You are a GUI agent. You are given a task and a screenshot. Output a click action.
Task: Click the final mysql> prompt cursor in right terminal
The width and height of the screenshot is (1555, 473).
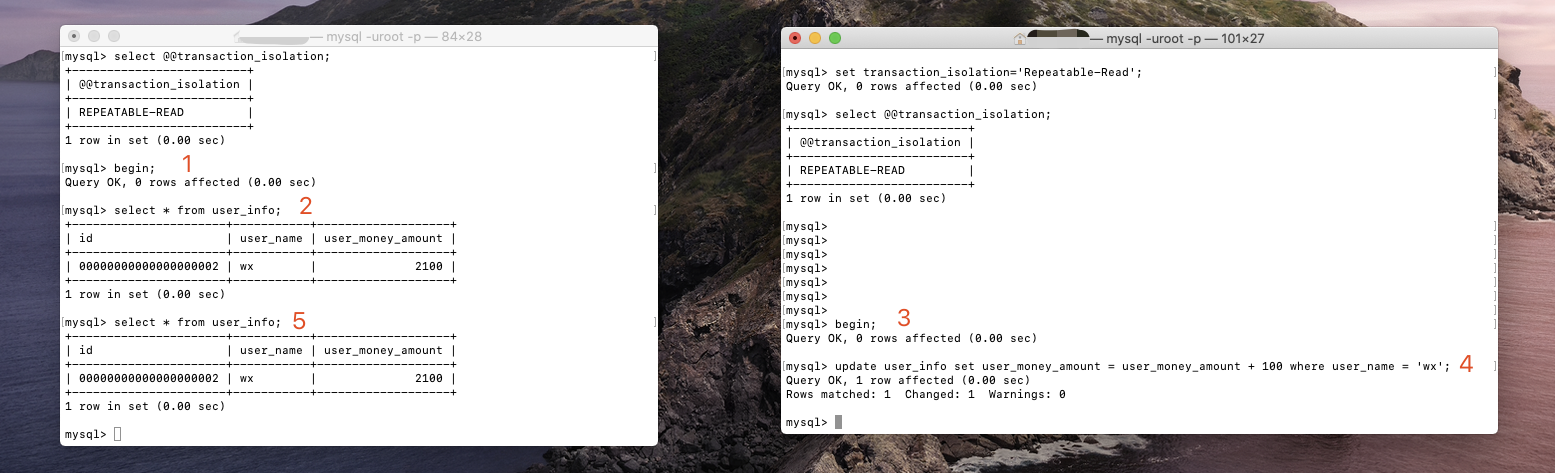tap(838, 422)
